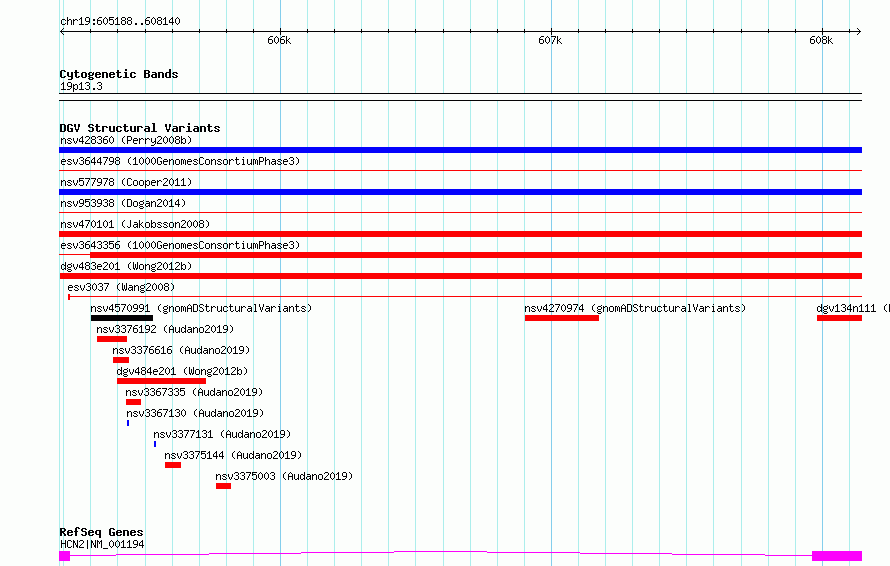
Task: Click the nsv3367335 (Audano2019) red bar
Action: pyautogui.click(x=133, y=402)
